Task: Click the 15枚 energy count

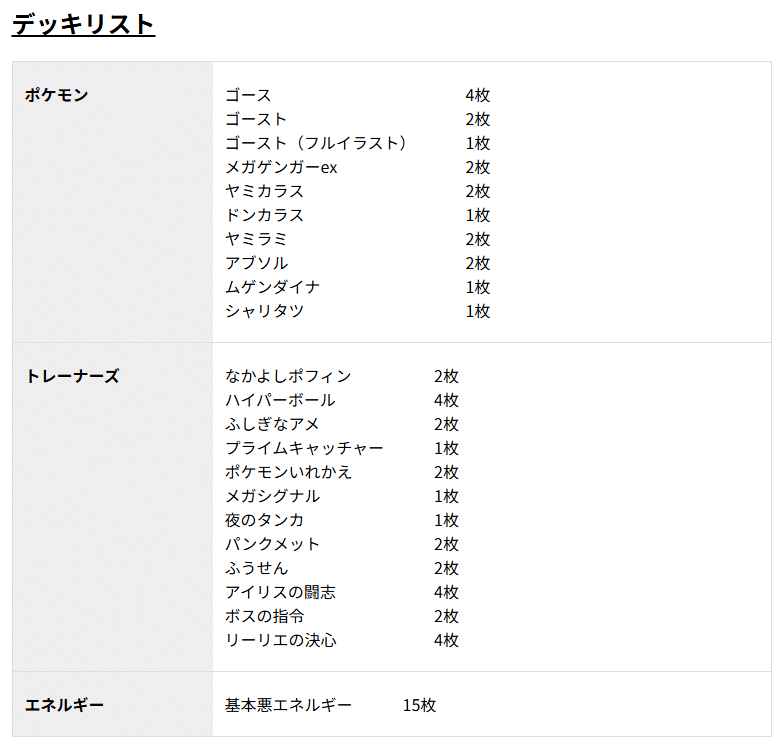Action: 419,705
